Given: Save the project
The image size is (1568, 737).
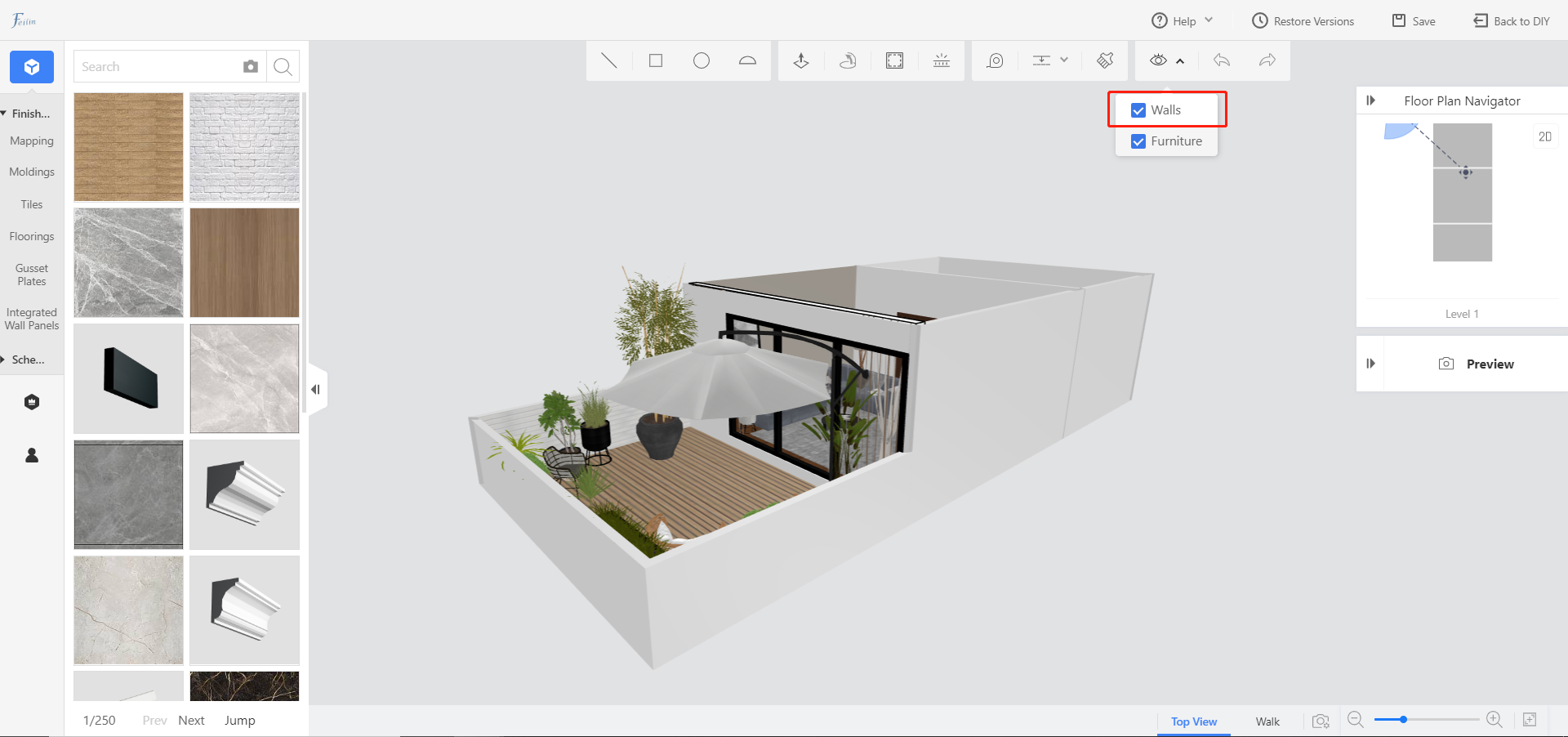Looking at the screenshot, I should 1414,21.
